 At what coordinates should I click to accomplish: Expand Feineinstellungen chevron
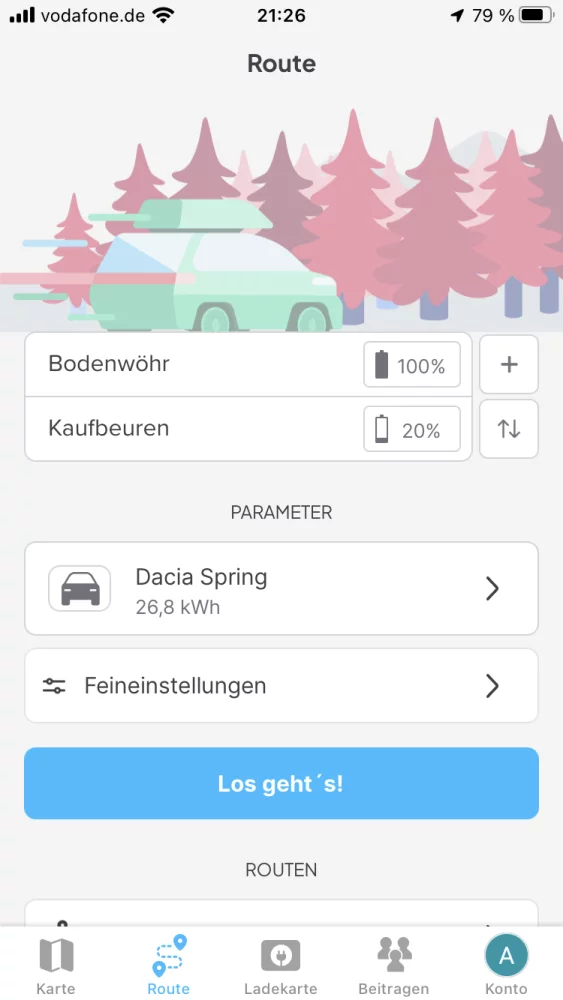(x=492, y=686)
